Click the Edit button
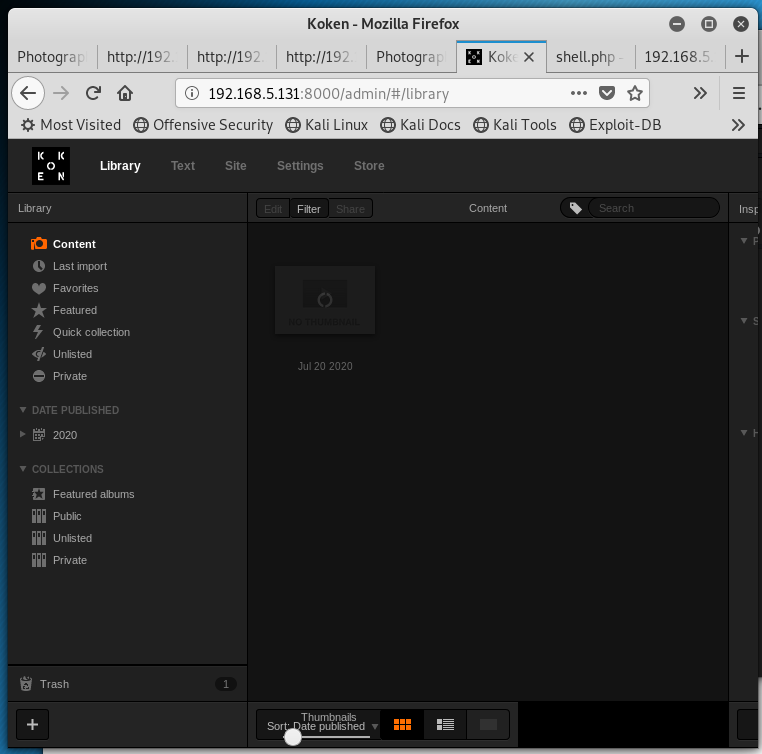The image size is (762, 754). coord(273,209)
